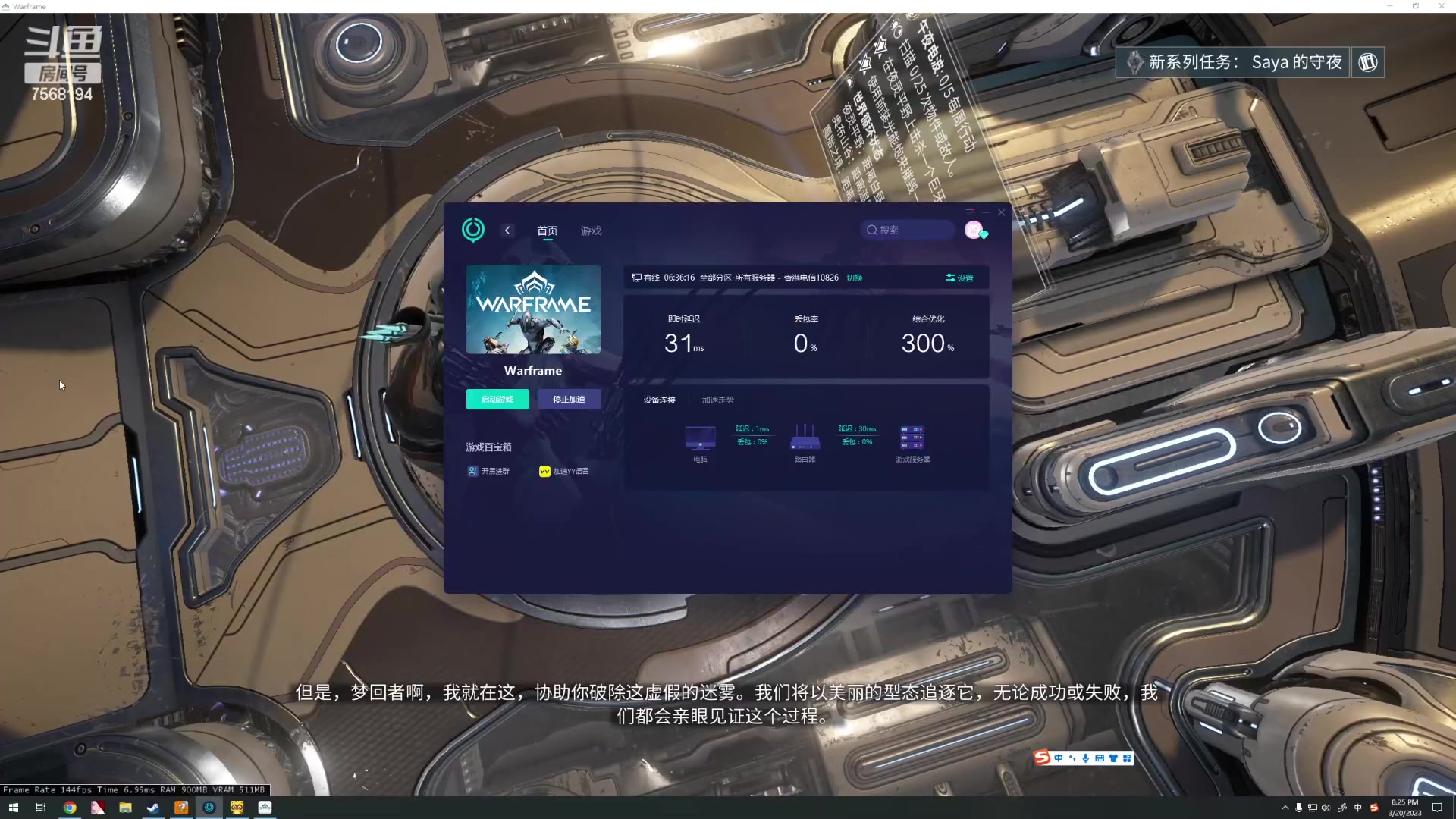
Task: Go back with the left chevron button
Action: coord(507,231)
